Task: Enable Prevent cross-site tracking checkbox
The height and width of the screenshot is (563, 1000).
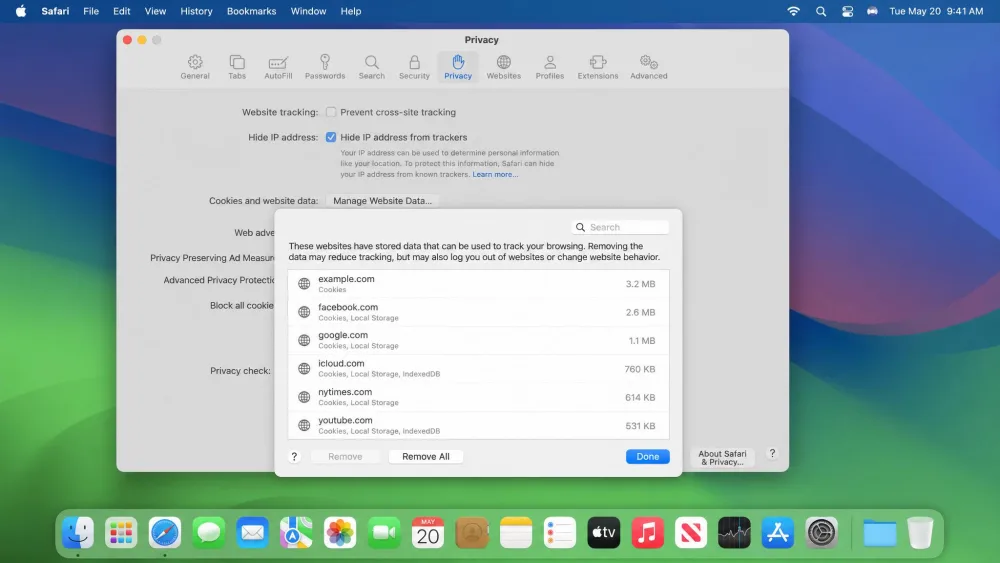Action: click(x=330, y=112)
